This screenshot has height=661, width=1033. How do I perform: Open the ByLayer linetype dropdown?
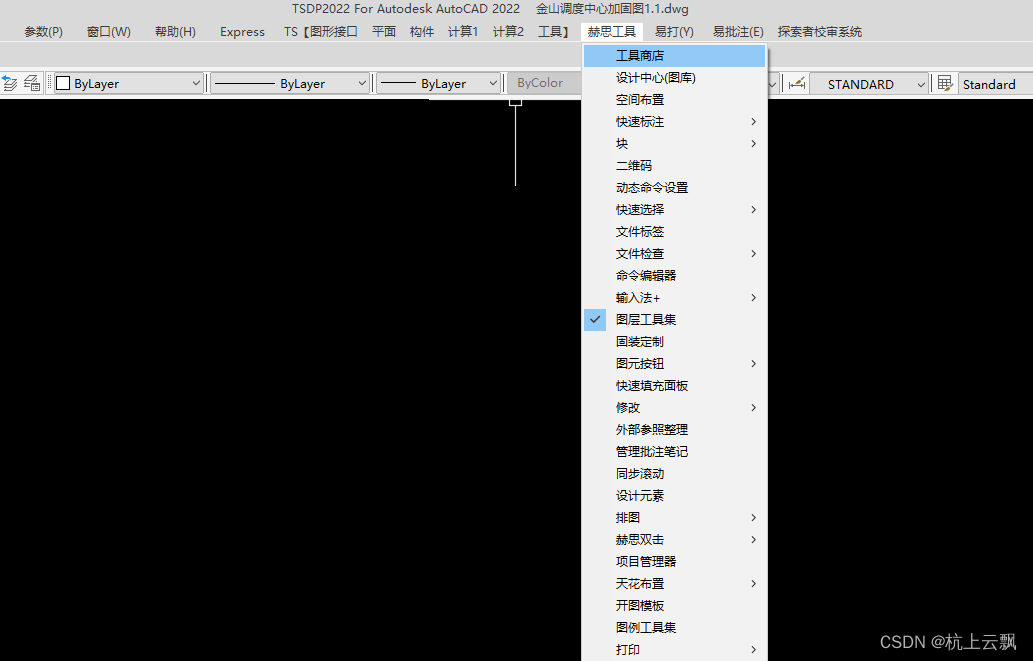(289, 84)
